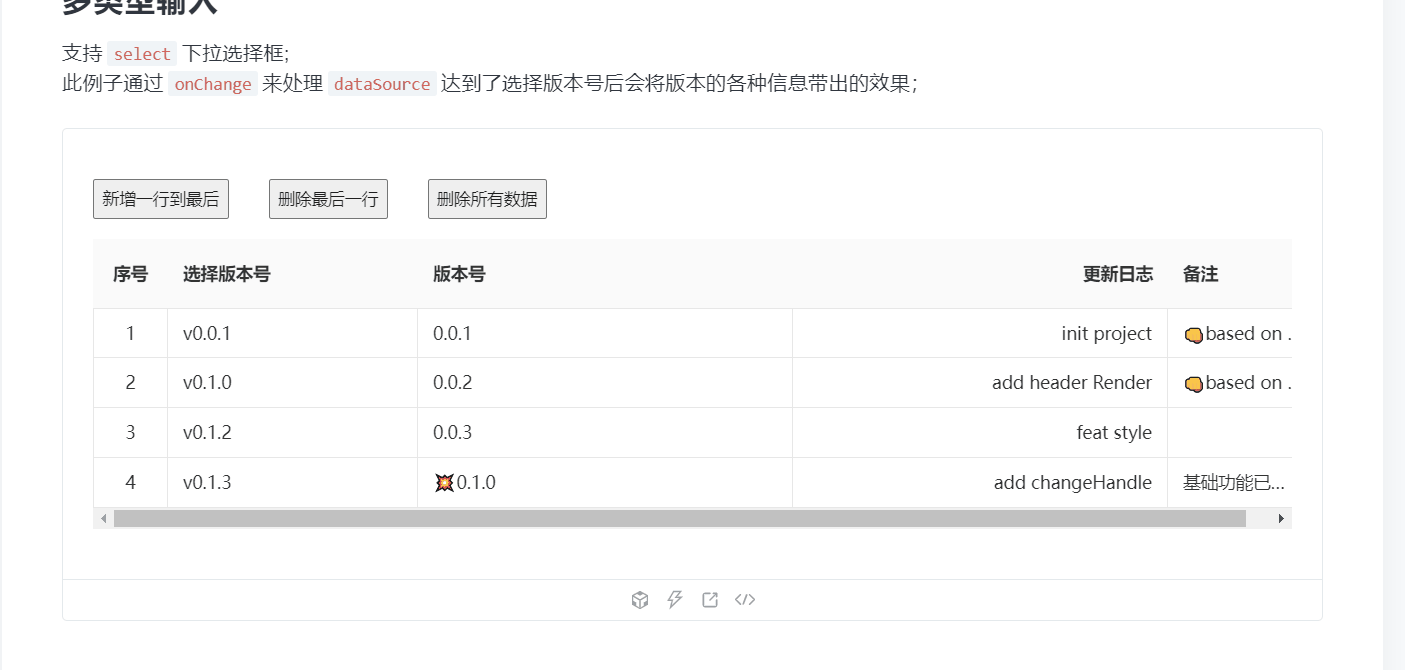The height and width of the screenshot is (670, 1405).
Task: Show the demo source code
Action: [745, 599]
